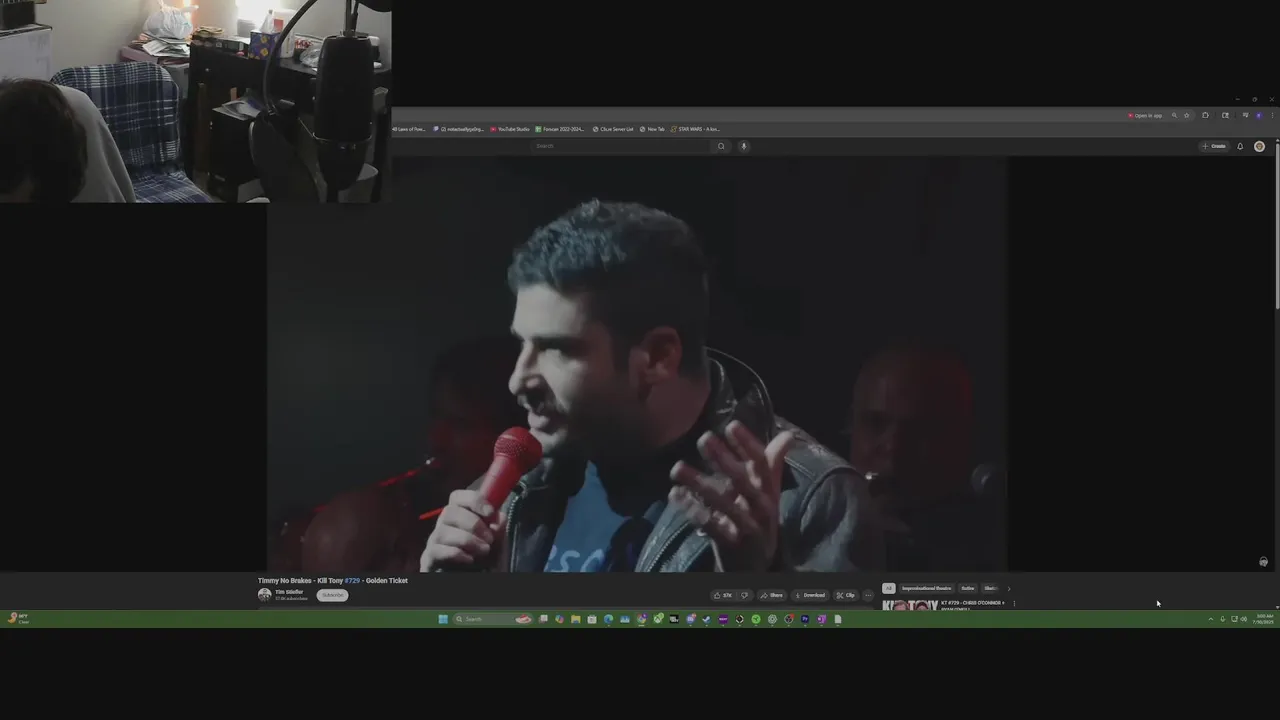Open the Tim Stiefler channel name link

289,592
